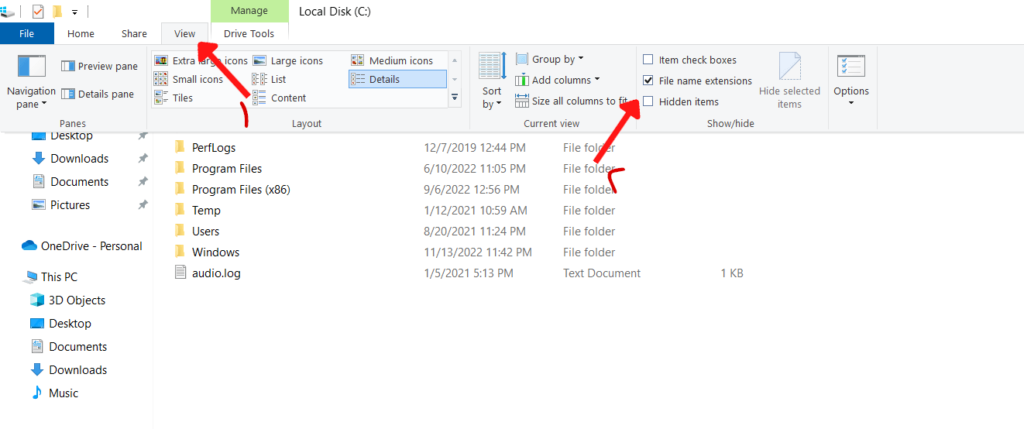
Task: Enable the Hidden items checkbox
Action: click(x=649, y=102)
